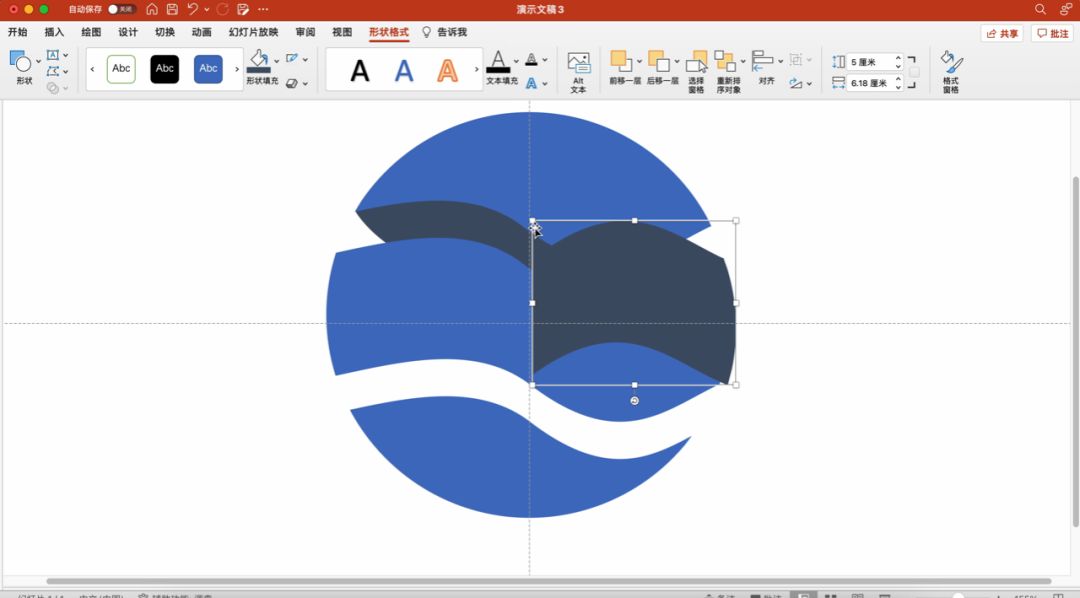Viewport: 1080px width, 598px height.
Task: Apply the orange outlined A WordArt style
Action: pos(448,70)
